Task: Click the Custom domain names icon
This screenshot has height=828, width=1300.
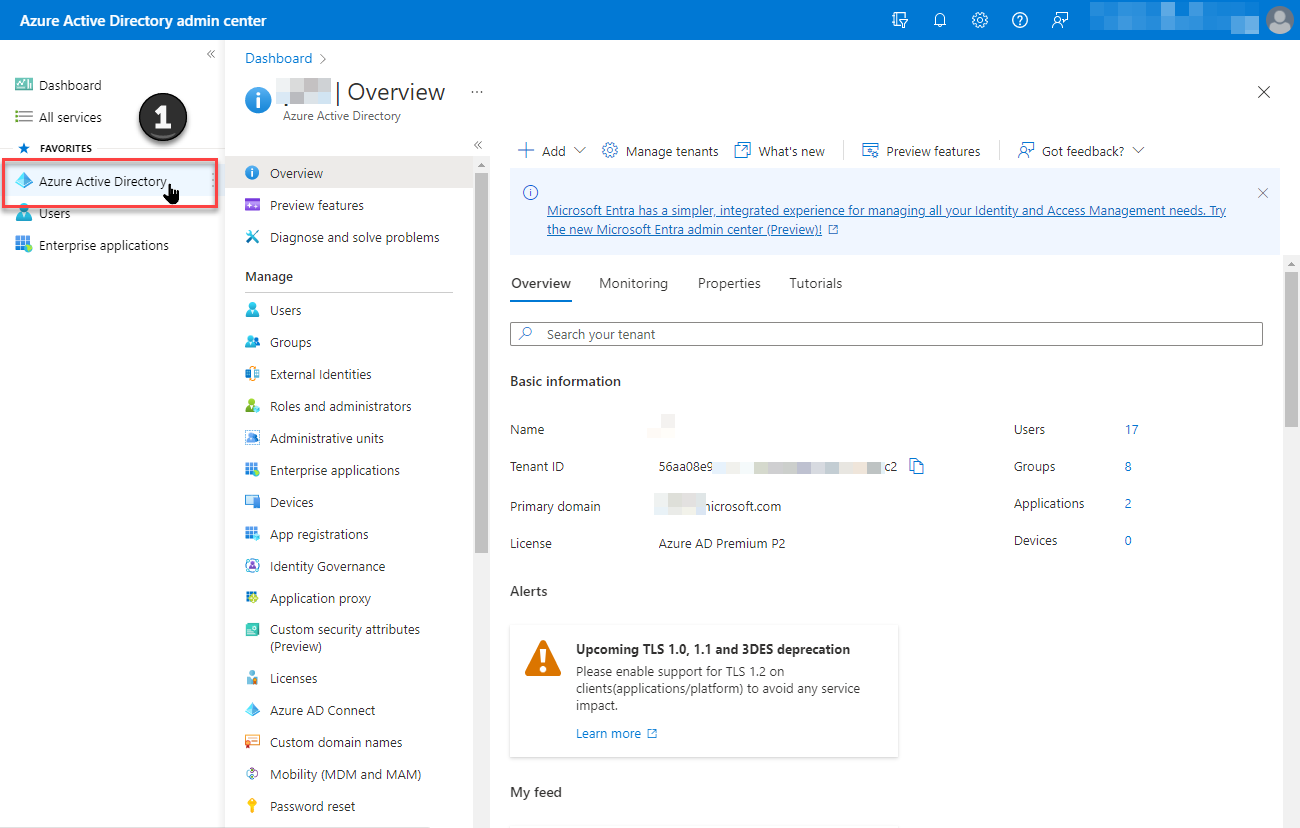Action: 252,742
